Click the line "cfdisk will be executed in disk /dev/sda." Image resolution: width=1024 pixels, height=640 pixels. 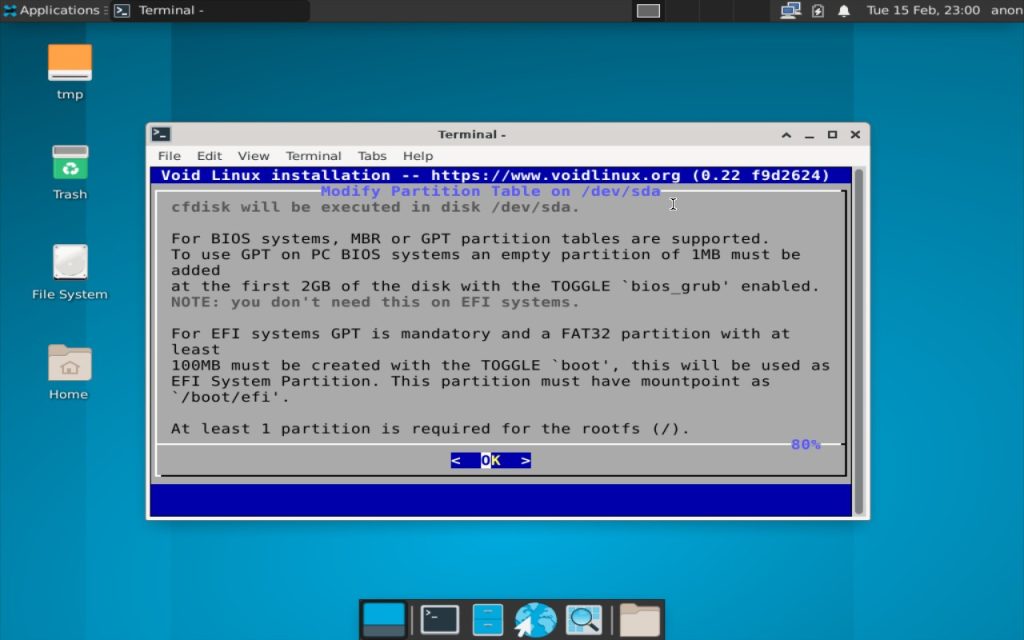coord(375,207)
